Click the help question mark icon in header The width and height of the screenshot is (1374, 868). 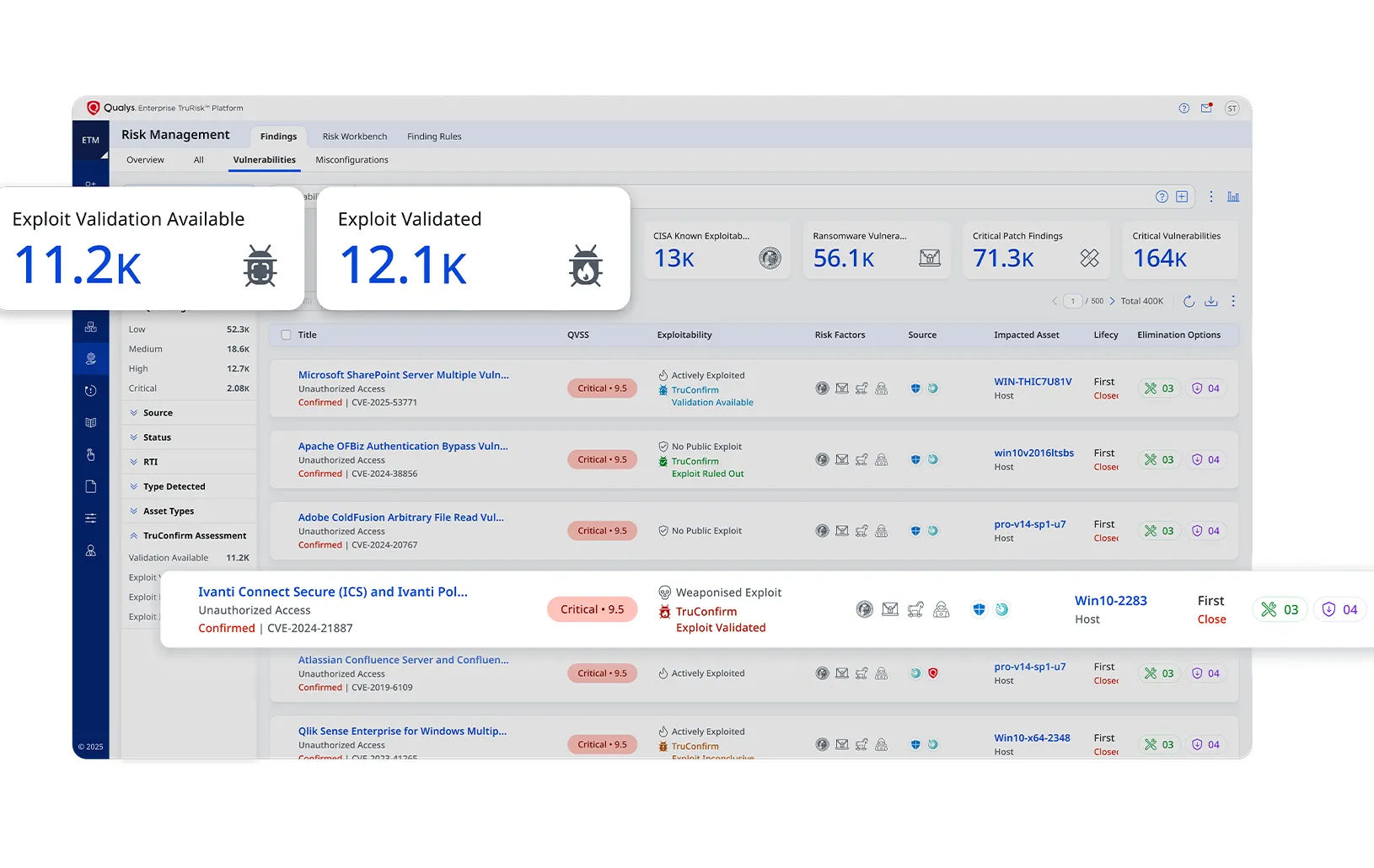pyautogui.click(x=1183, y=108)
